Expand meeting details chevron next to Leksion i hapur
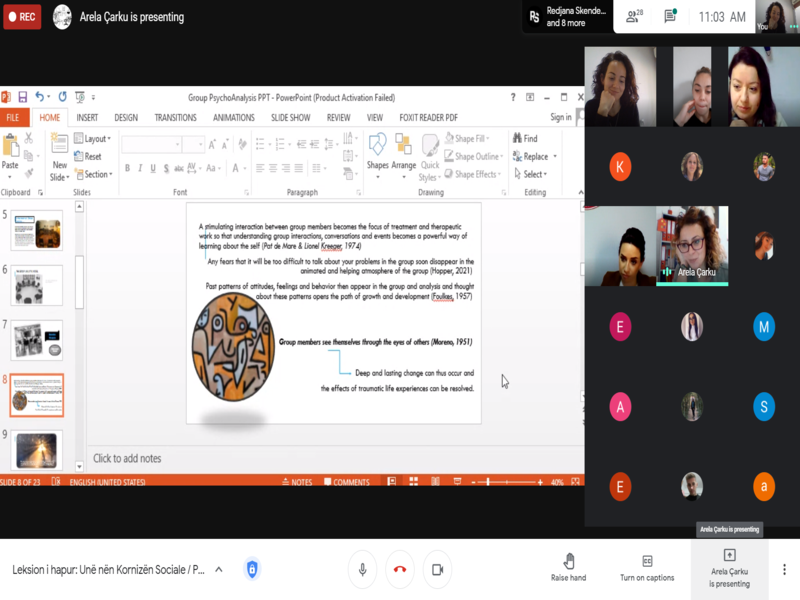The width and height of the screenshot is (800, 600). pyautogui.click(x=219, y=569)
